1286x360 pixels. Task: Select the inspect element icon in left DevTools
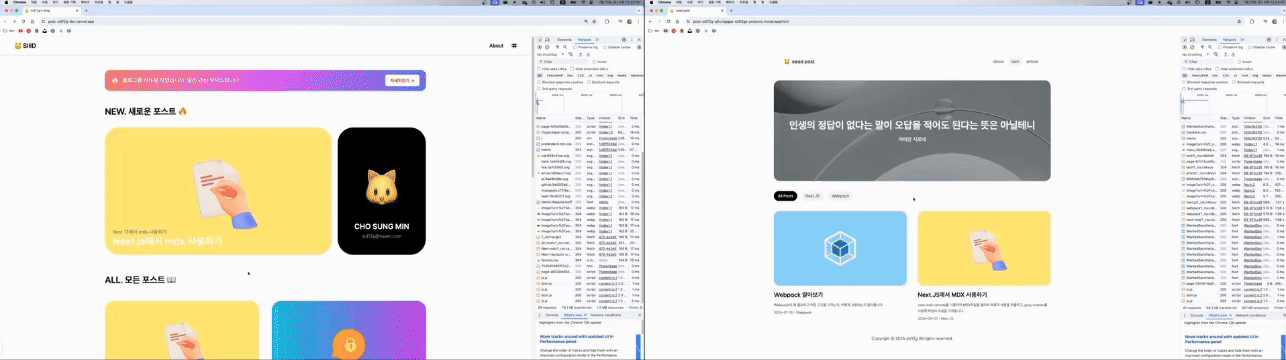(540, 40)
